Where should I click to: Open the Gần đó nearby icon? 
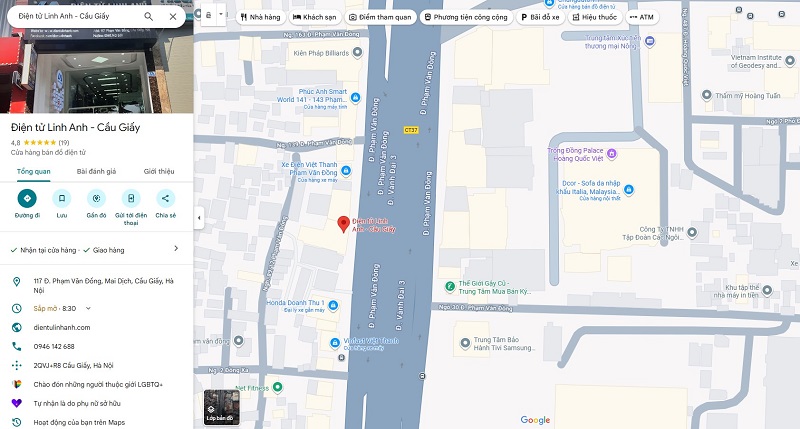(x=96, y=198)
